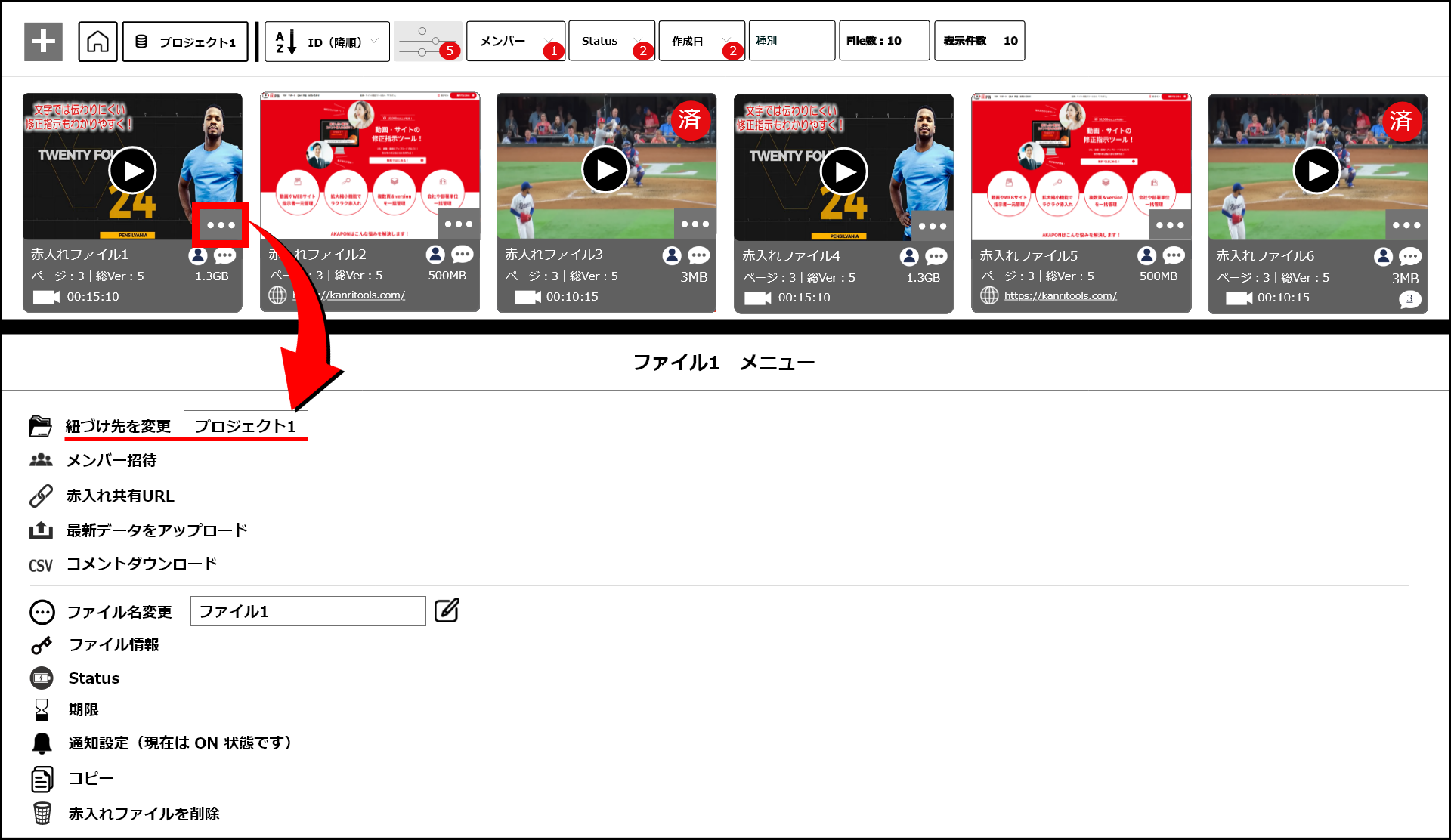The width and height of the screenshot is (1451, 840).
Task: Select メンバー招待 menu item
Action: coord(111,460)
